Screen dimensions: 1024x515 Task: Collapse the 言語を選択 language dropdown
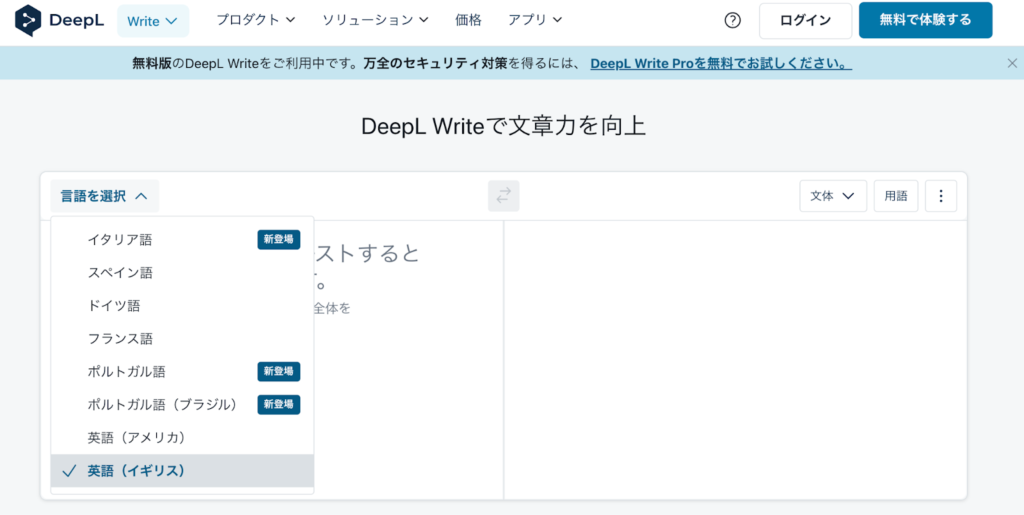104,196
